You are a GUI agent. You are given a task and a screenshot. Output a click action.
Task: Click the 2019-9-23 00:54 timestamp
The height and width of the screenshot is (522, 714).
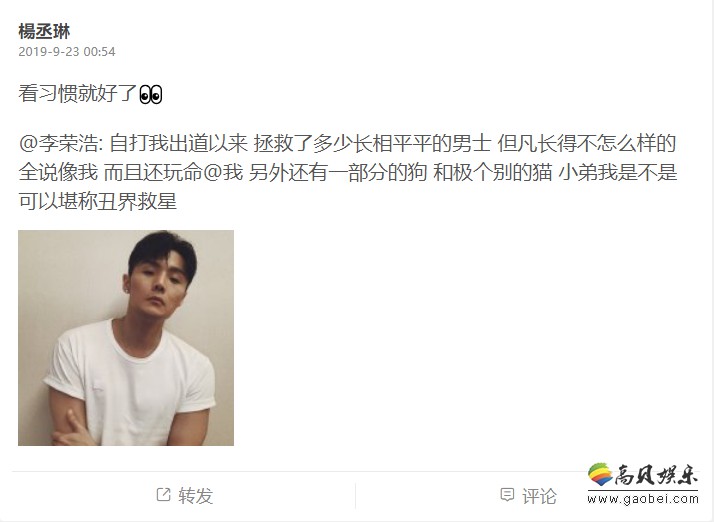(x=67, y=51)
